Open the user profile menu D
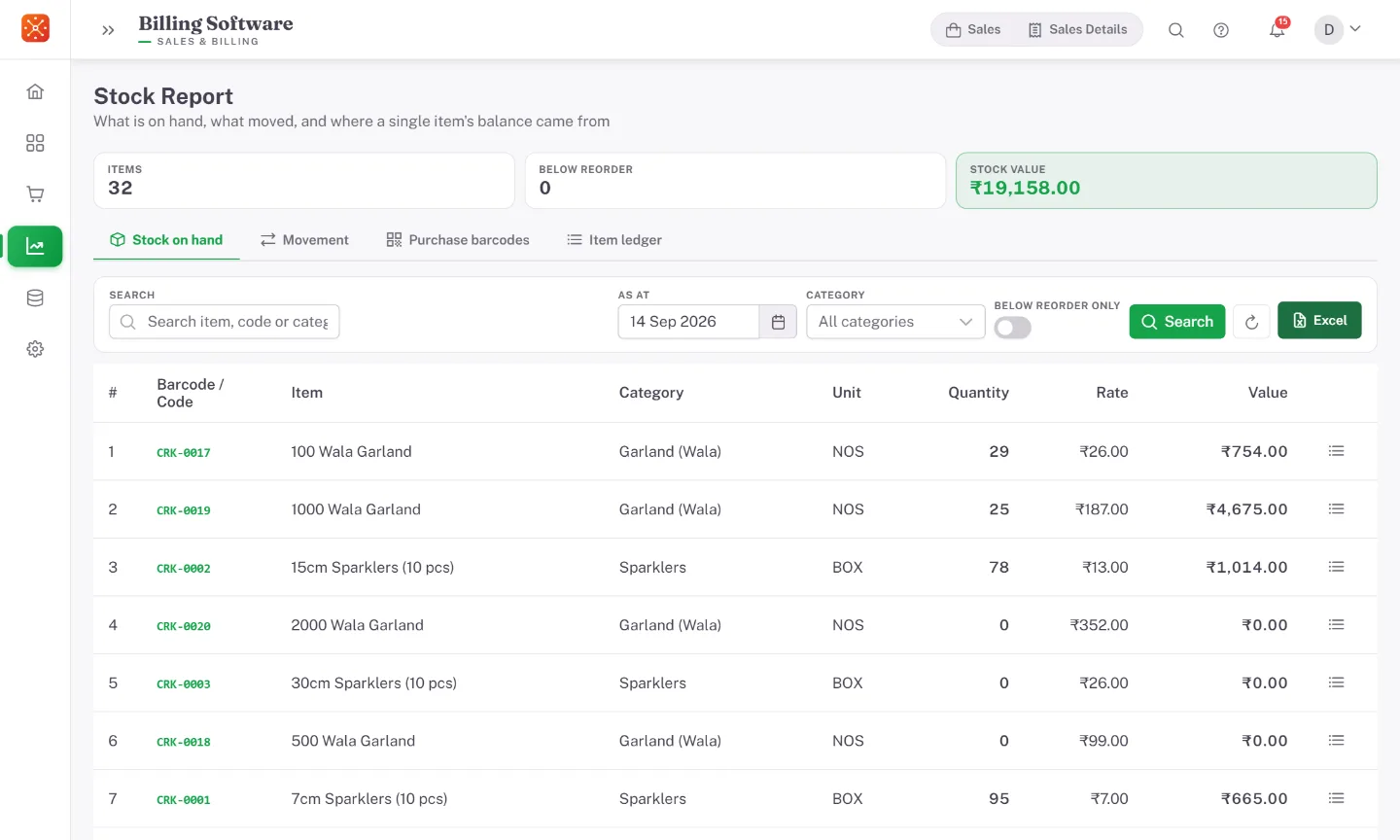 pyautogui.click(x=1338, y=29)
